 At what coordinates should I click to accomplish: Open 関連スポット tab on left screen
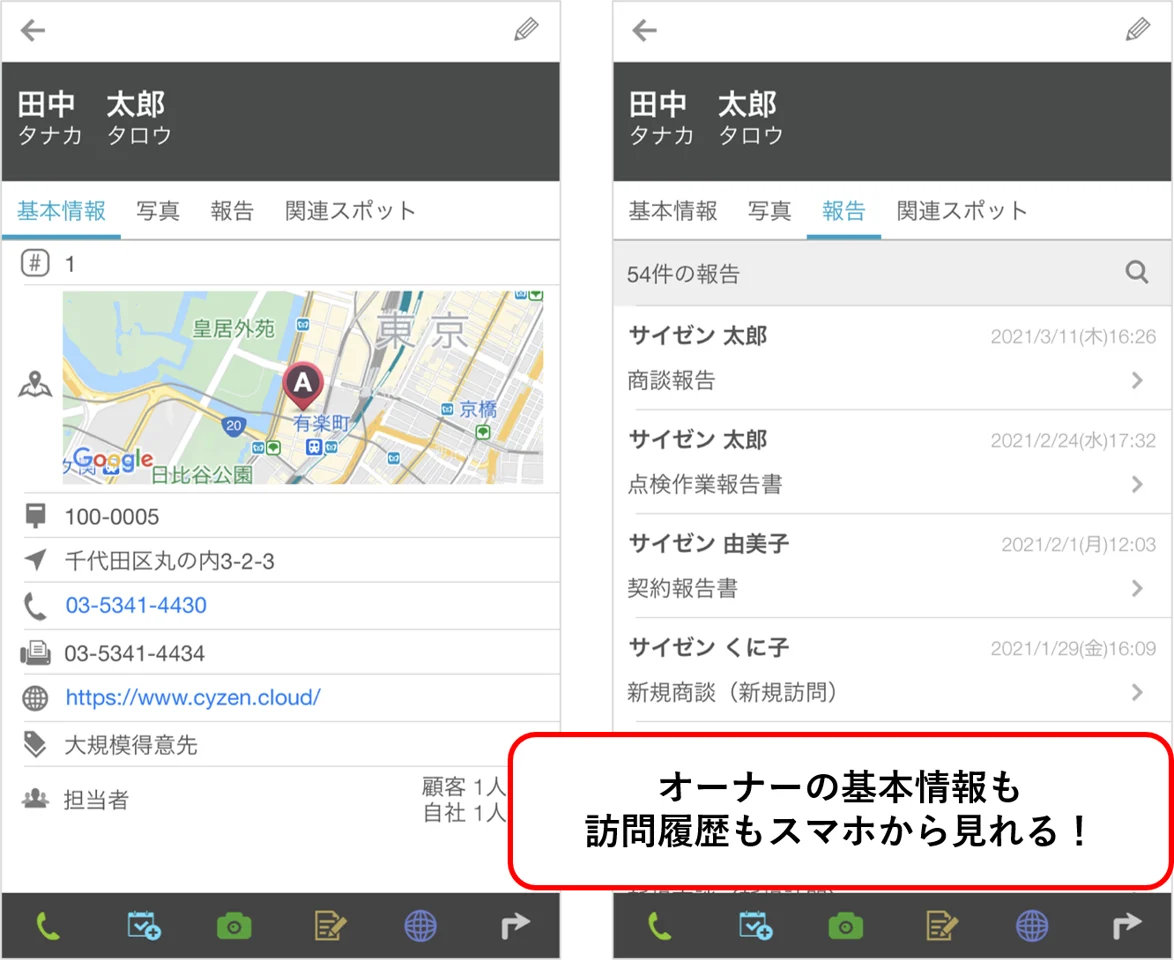pos(350,211)
